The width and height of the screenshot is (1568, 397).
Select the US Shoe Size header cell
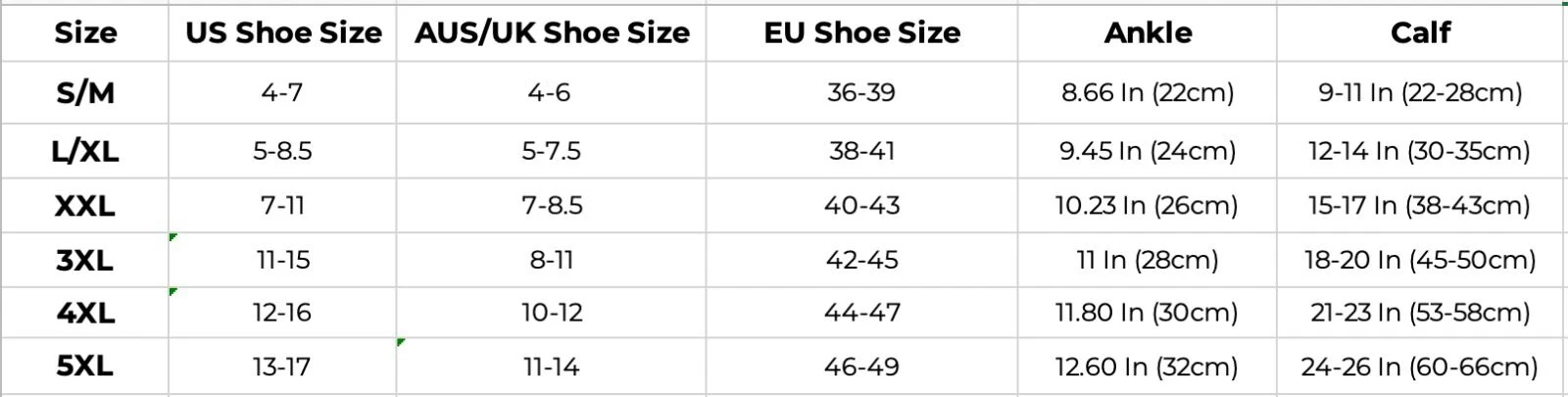pyautogui.click(x=282, y=33)
